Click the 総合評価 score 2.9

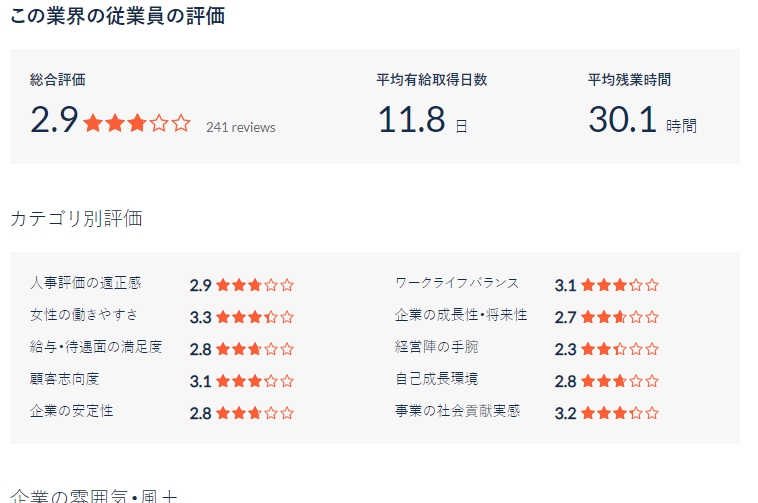pyautogui.click(x=54, y=119)
